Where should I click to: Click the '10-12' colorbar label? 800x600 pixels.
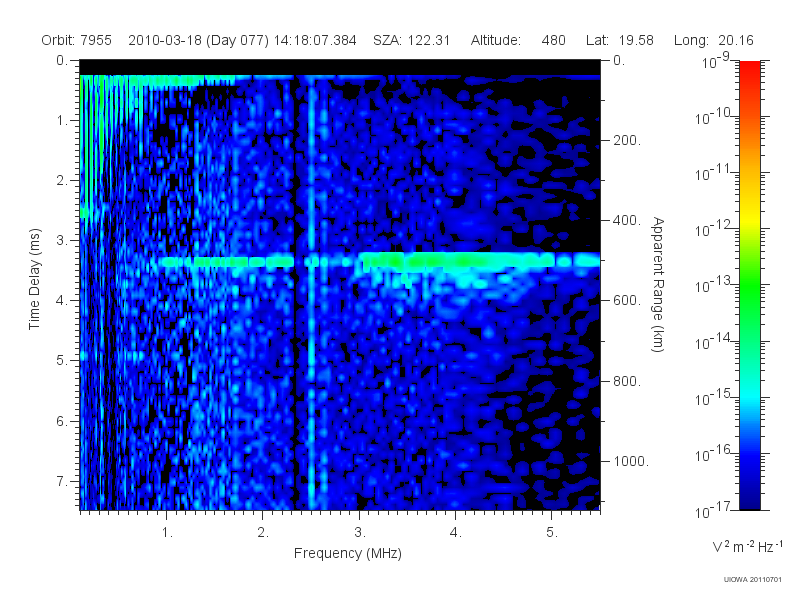point(714,228)
